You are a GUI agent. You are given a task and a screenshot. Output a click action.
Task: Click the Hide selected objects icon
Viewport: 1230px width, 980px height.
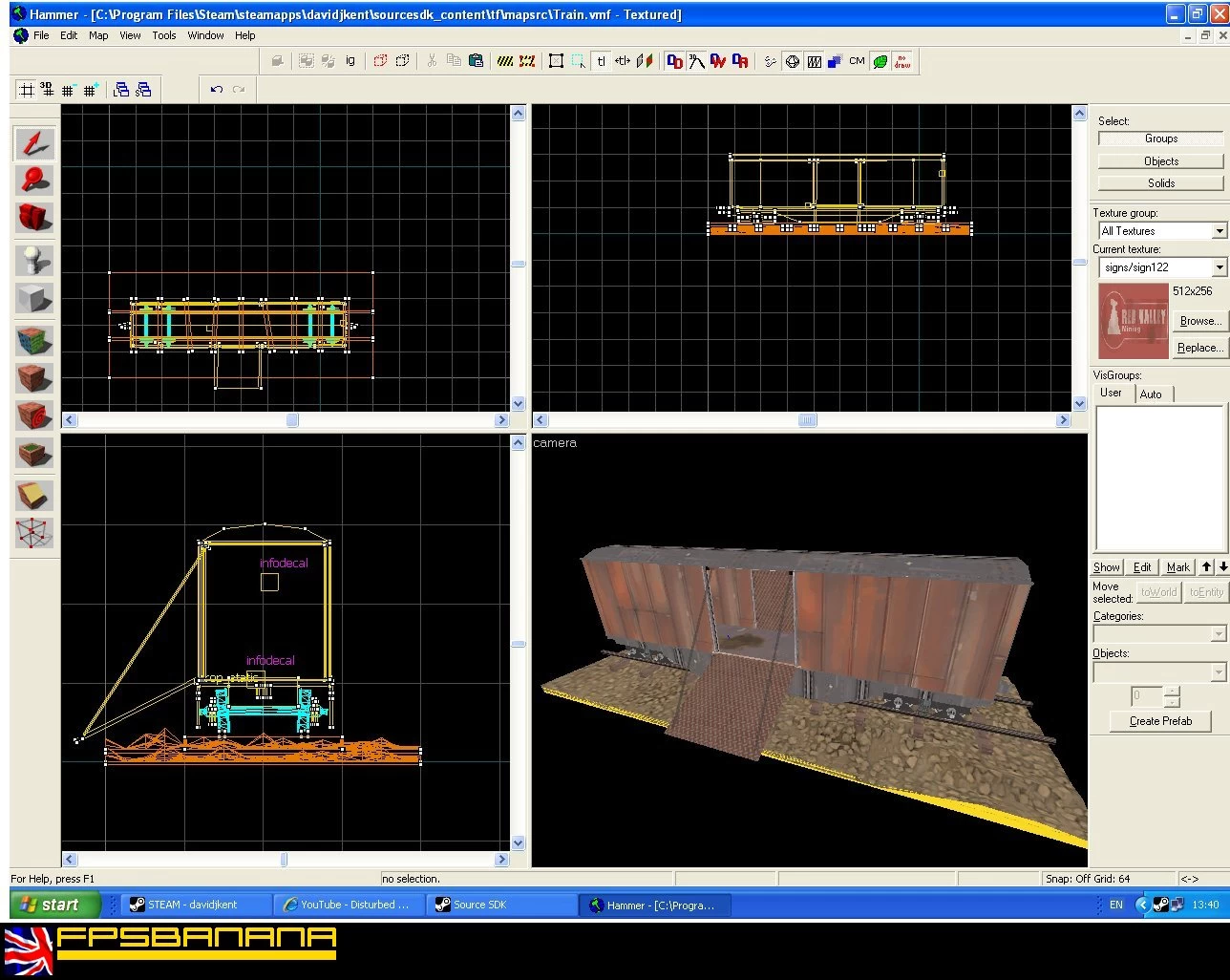pyautogui.click(x=380, y=61)
